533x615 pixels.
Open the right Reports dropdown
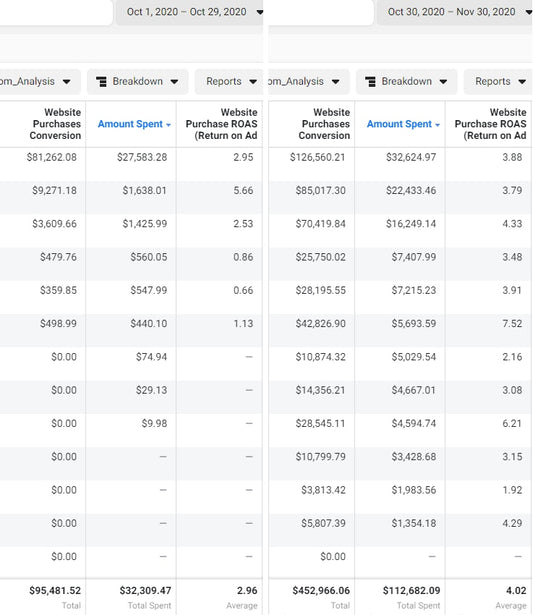coord(498,82)
